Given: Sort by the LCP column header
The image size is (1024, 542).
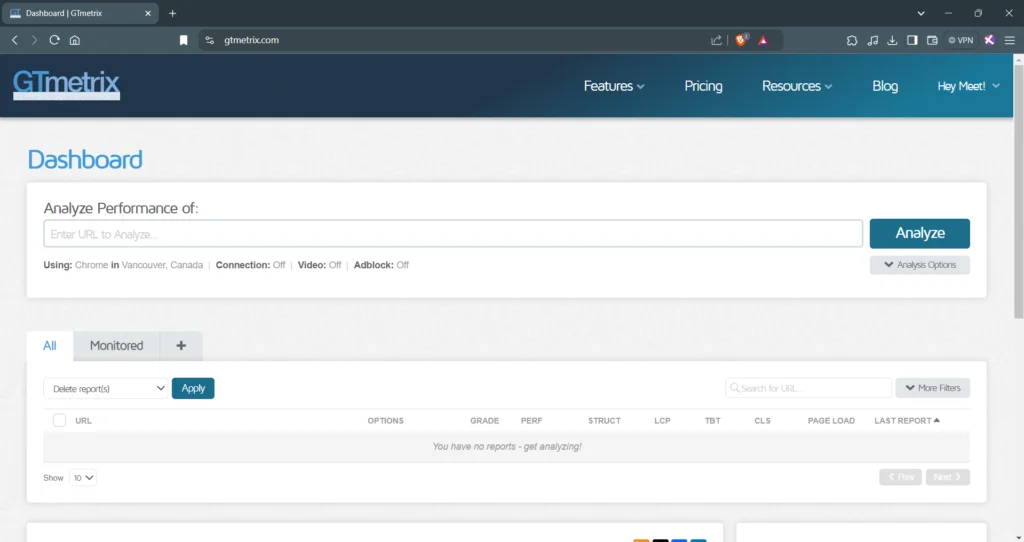Looking at the screenshot, I should coord(662,421).
